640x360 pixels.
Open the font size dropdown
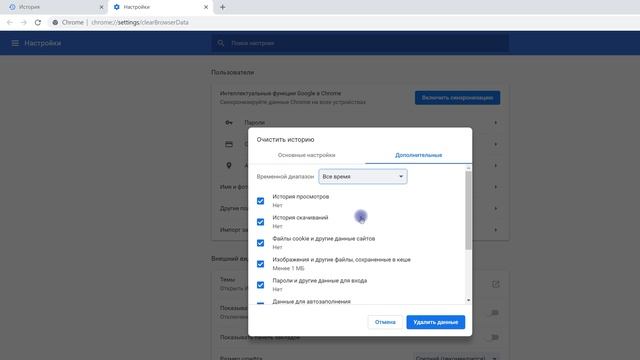pyautogui.click(x=456, y=358)
